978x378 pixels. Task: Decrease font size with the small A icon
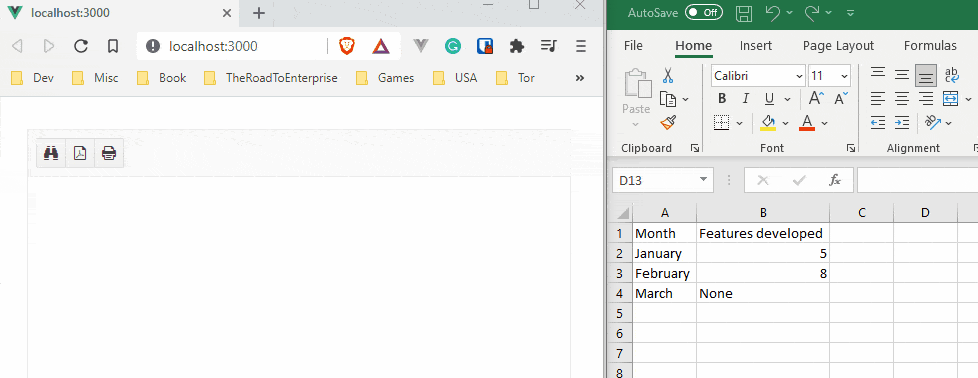tap(841, 99)
